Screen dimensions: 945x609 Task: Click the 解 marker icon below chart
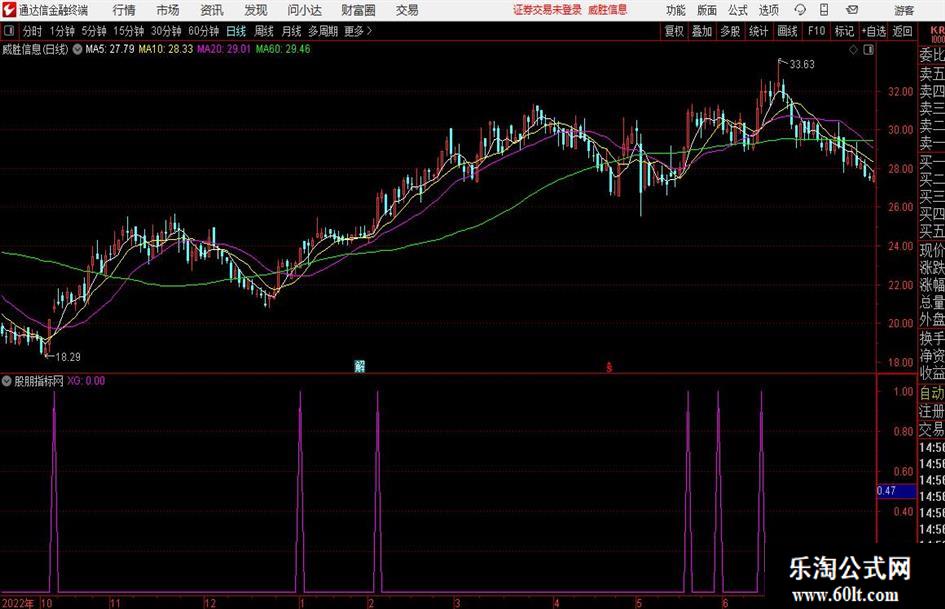tap(359, 366)
